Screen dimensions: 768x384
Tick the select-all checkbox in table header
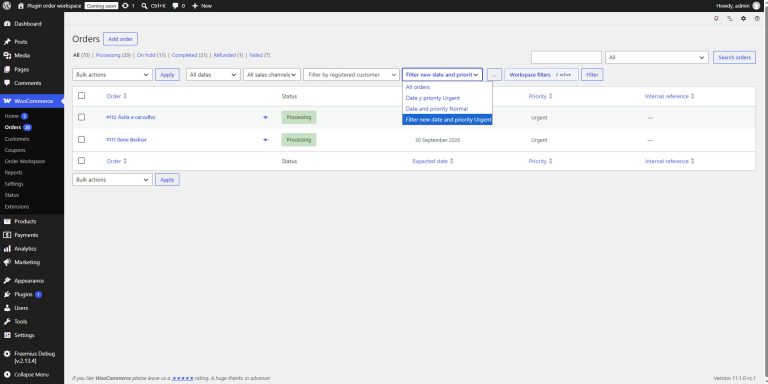coord(81,96)
